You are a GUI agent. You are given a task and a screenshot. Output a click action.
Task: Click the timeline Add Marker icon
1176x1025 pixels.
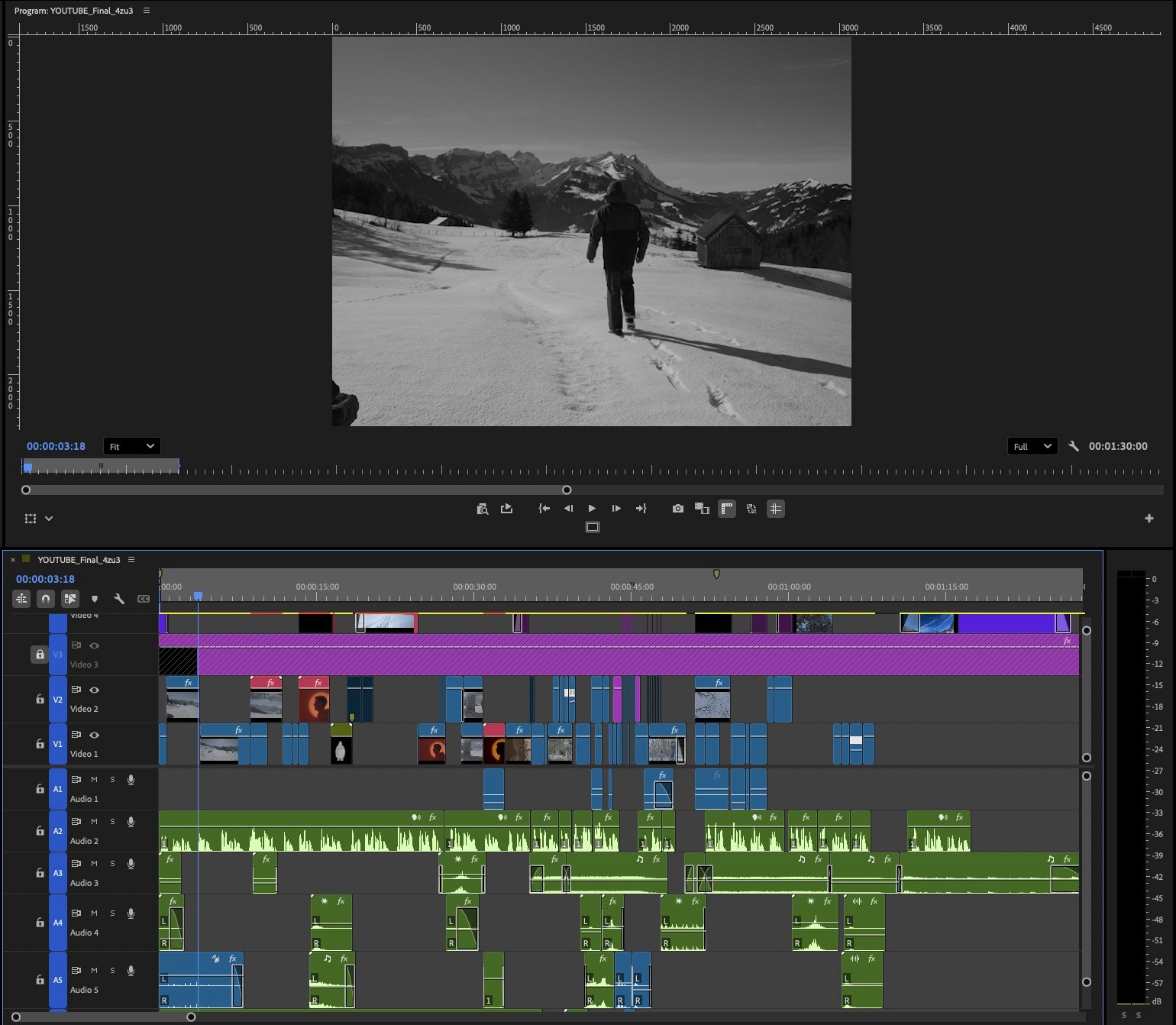pyautogui.click(x=95, y=599)
